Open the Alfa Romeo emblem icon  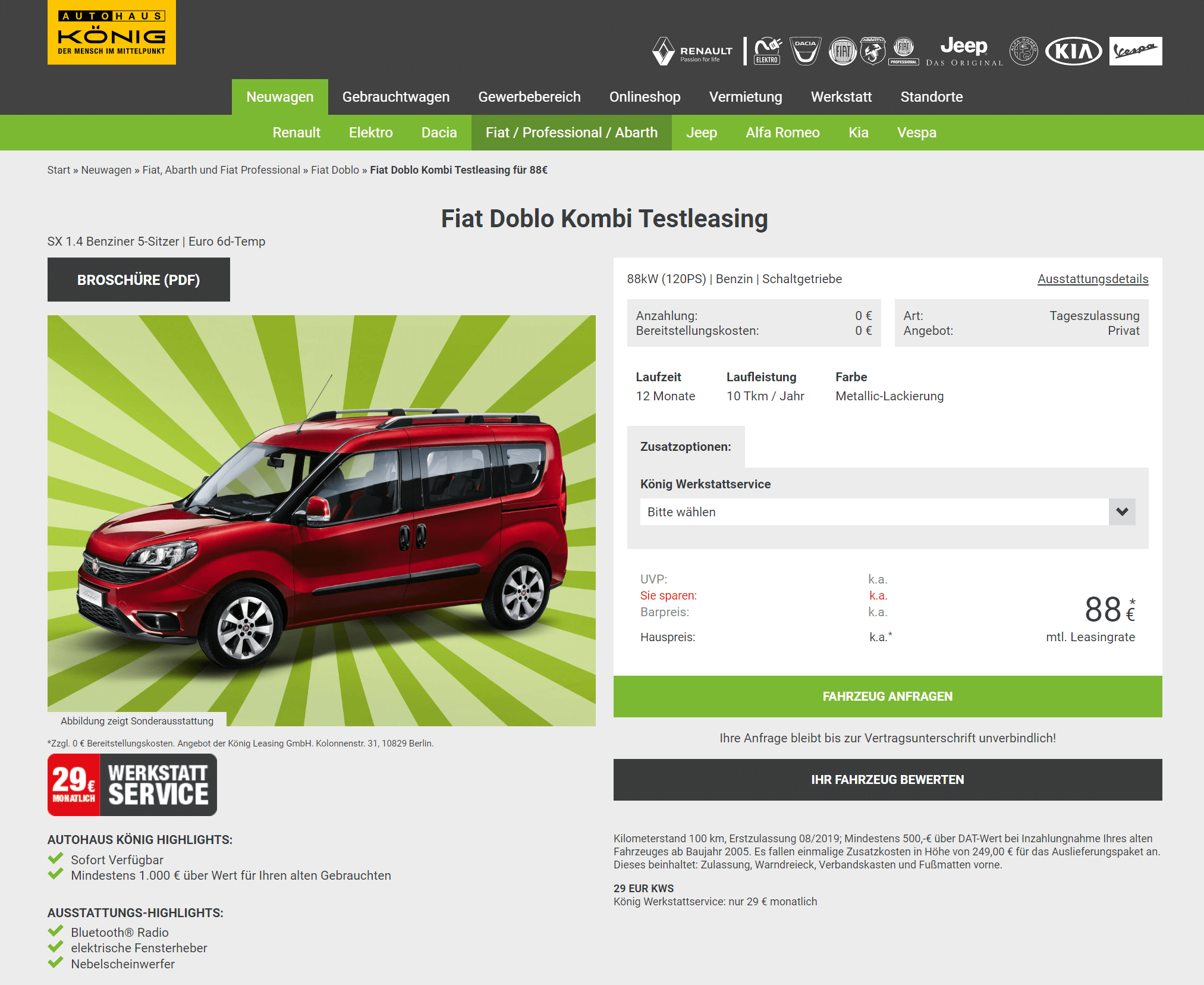click(x=1023, y=51)
